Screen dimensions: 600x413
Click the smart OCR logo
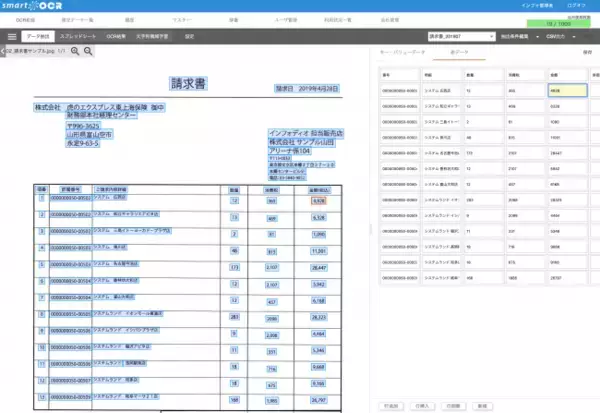34,6
